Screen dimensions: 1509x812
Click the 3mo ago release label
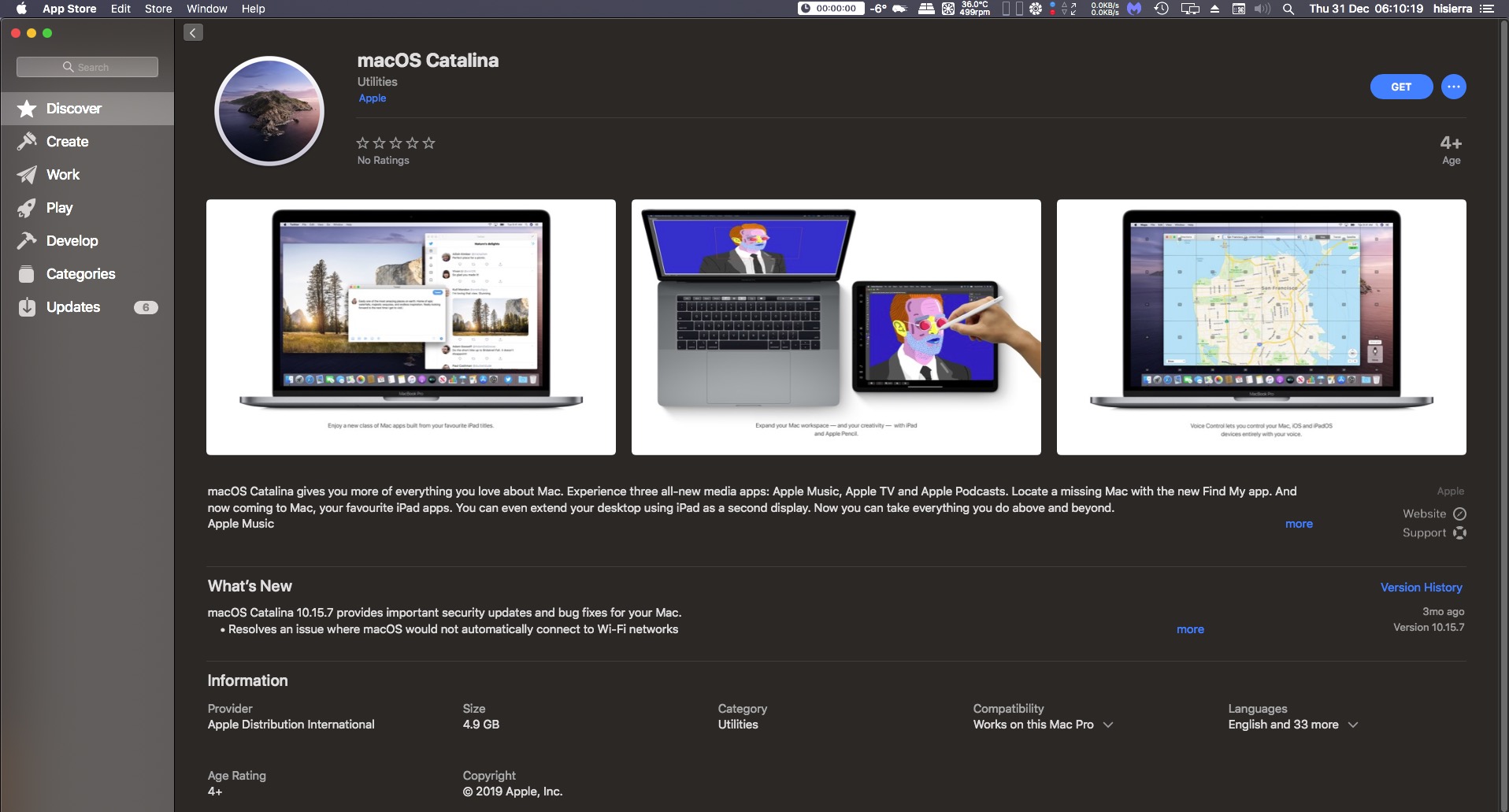[1443, 612]
